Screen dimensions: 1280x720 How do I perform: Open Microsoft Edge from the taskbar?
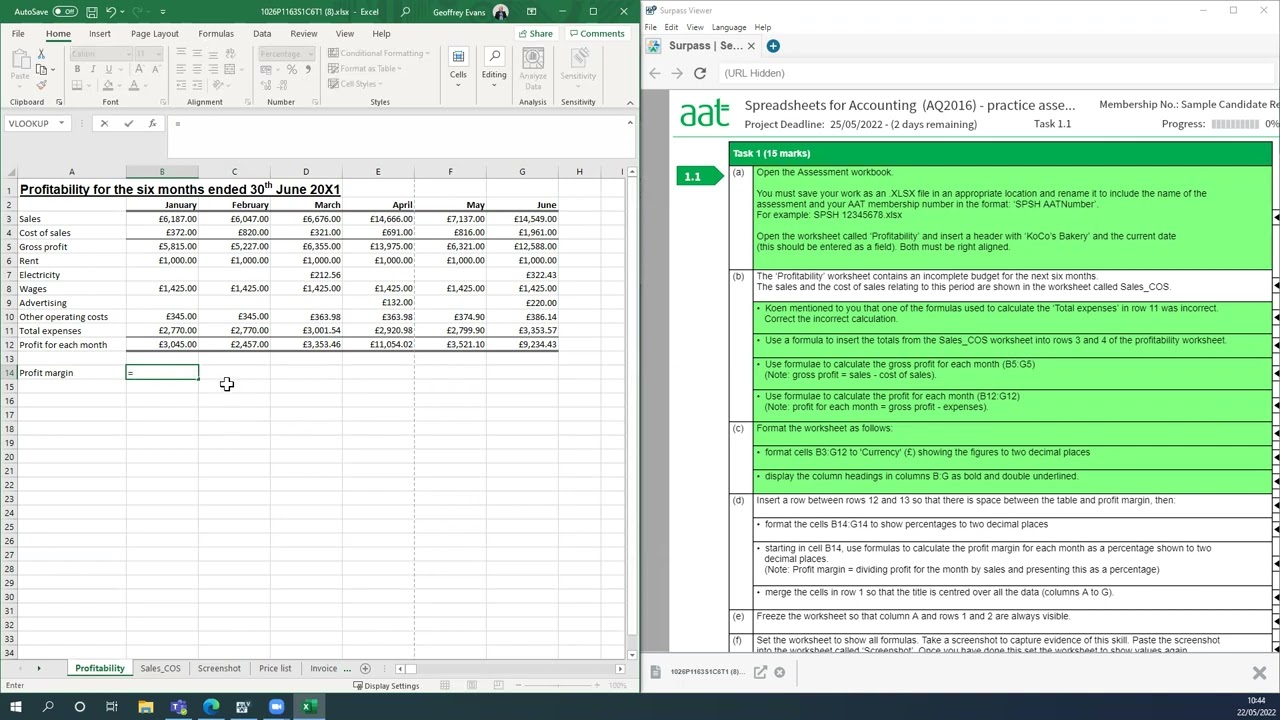(211, 707)
